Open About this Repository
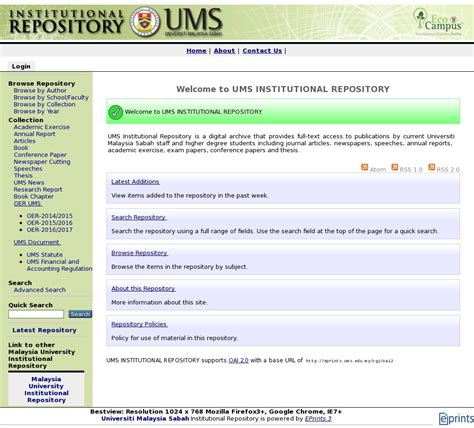Viewport: 474px width, 428px height. (143, 289)
